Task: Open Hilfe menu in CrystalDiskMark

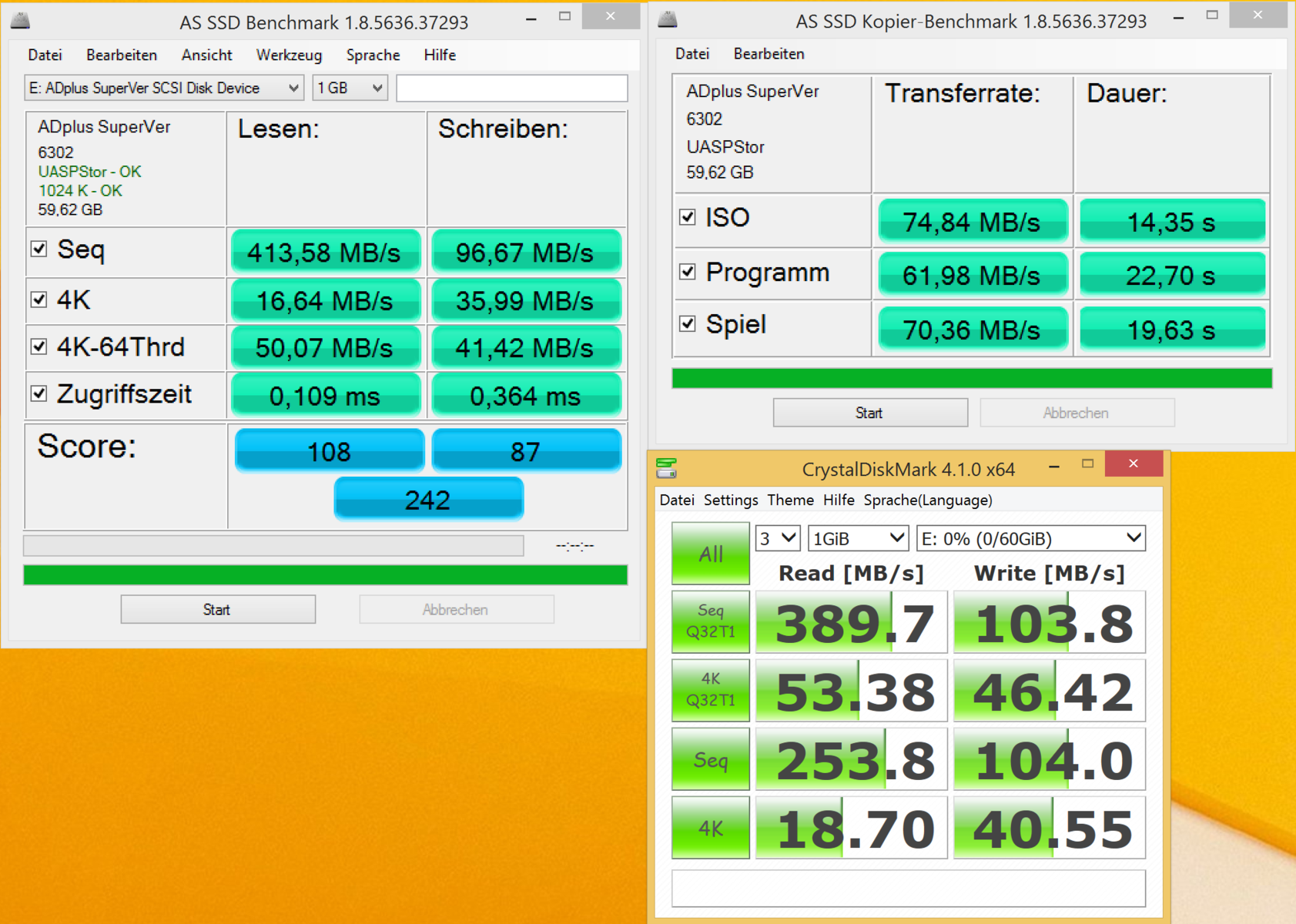Action: pos(839,500)
